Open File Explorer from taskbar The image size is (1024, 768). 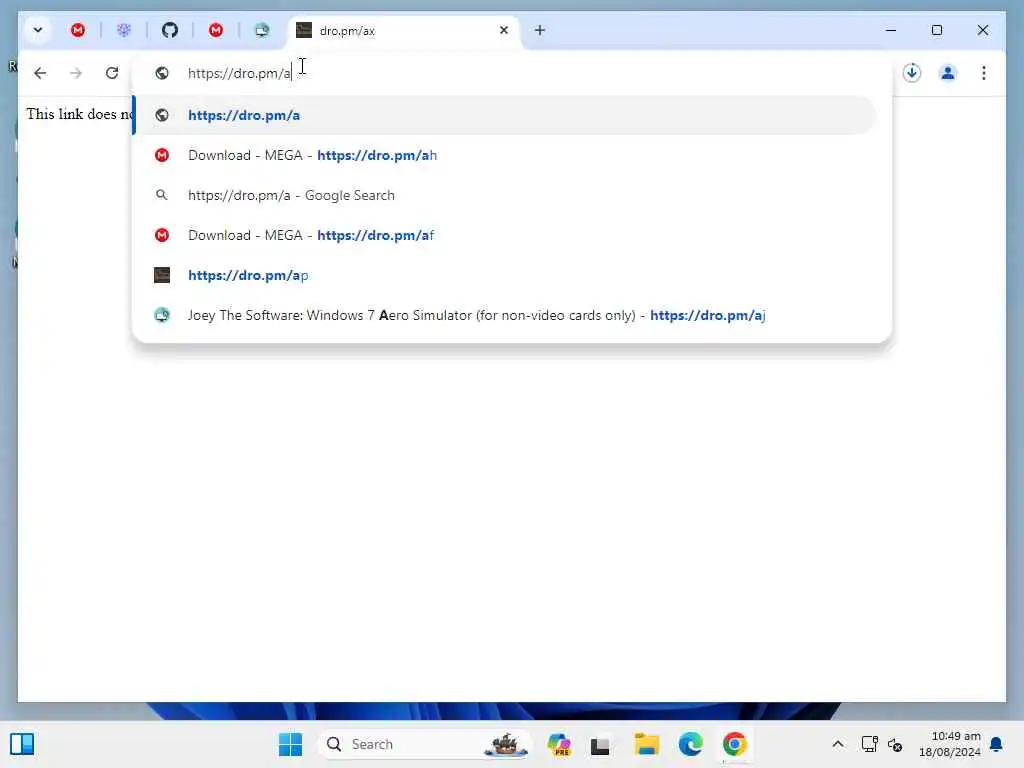point(646,744)
